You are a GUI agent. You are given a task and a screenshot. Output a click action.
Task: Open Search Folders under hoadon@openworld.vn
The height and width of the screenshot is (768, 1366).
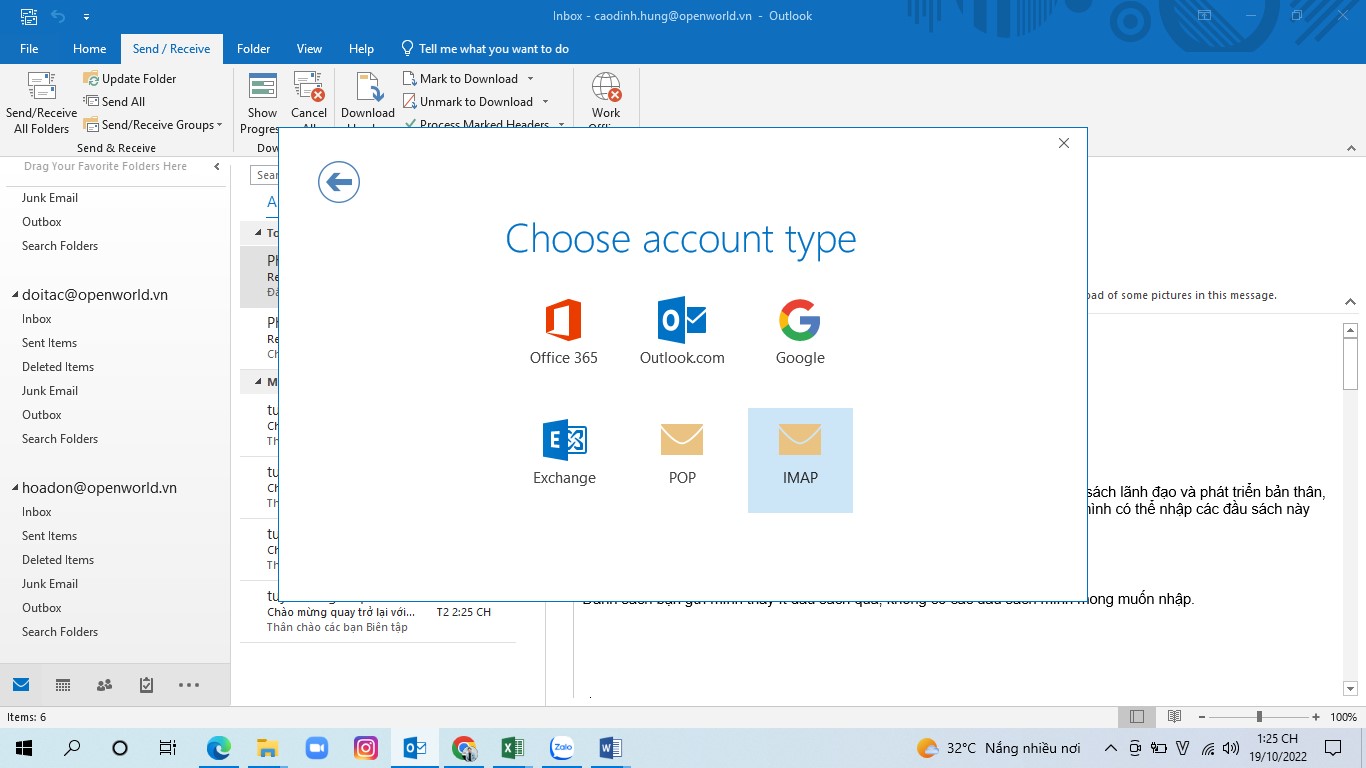pos(60,632)
